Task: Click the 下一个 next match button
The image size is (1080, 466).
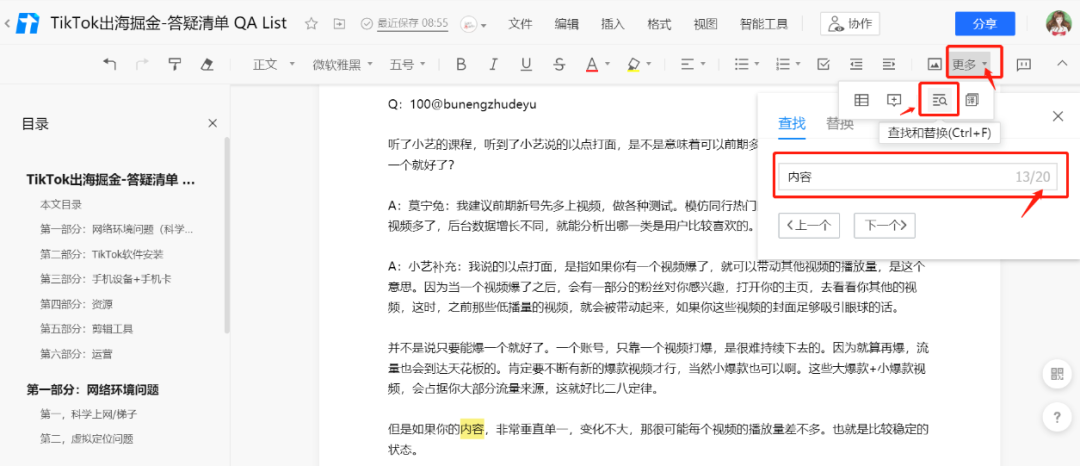Action: 884,225
